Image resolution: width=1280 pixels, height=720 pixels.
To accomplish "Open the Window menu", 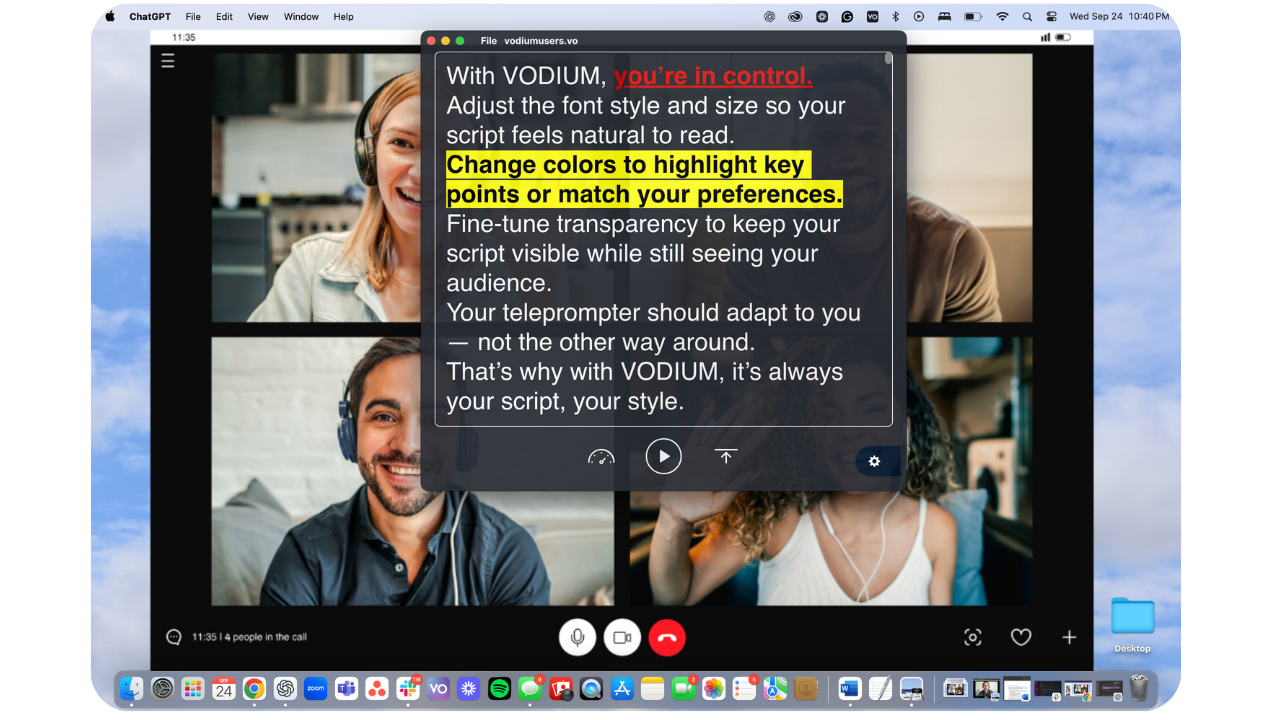I will coord(301,16).
